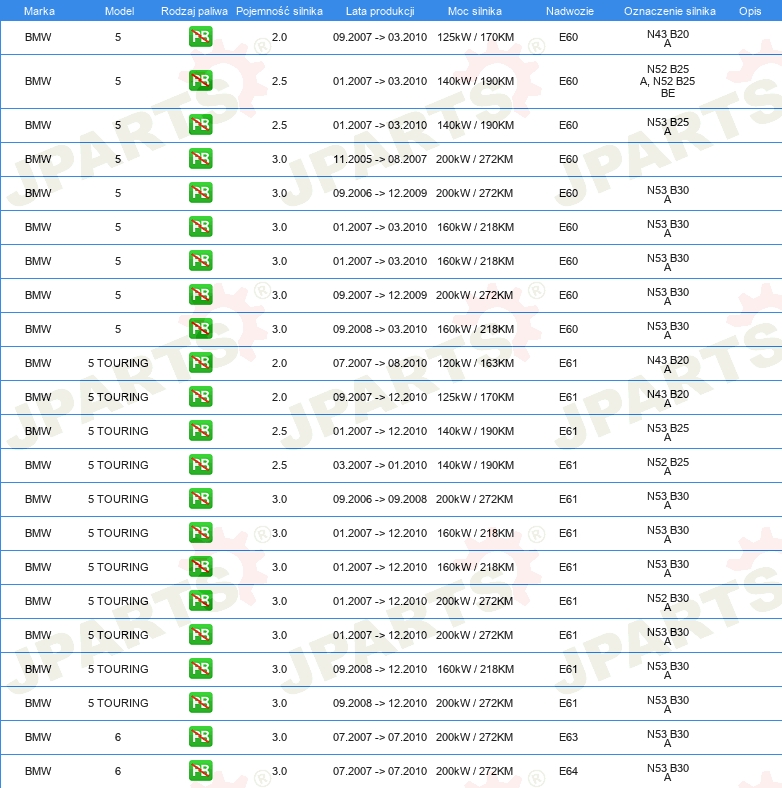
Task: Click the fuel icon in the N52 B25 BE engine row
Action: [200, 81]
